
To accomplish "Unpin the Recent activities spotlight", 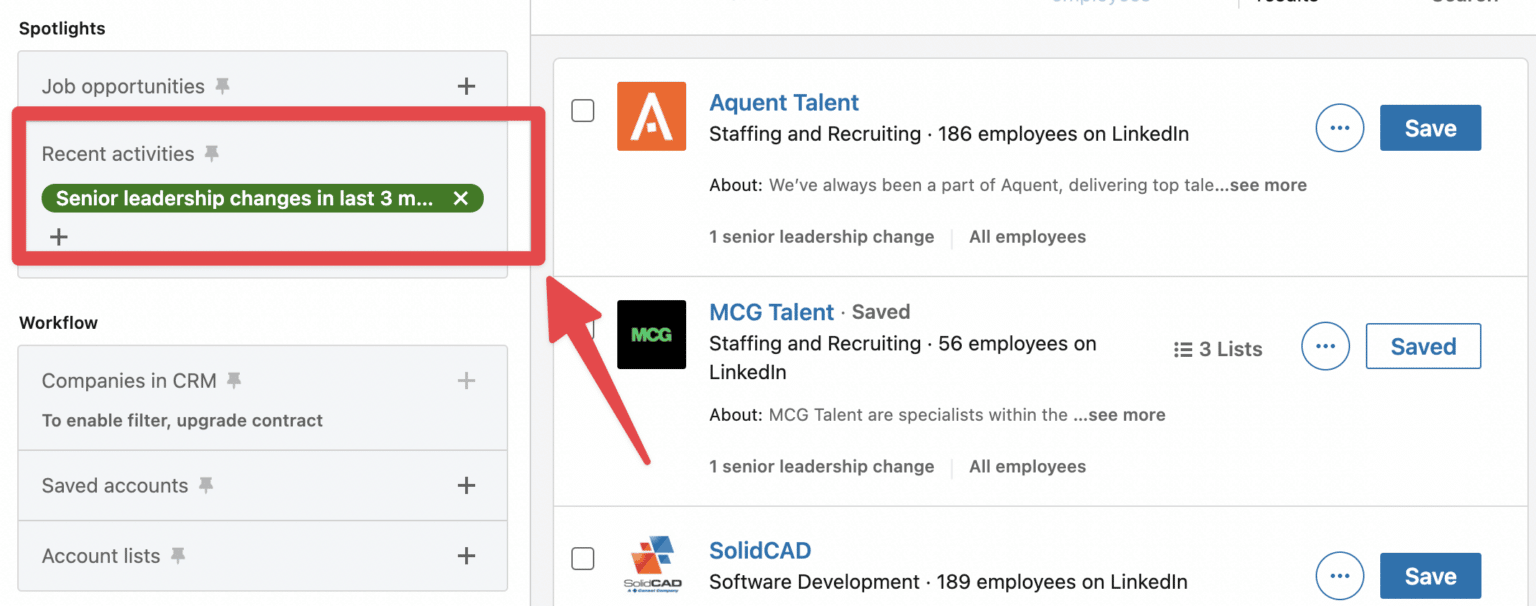I will [x=211, y=154].
